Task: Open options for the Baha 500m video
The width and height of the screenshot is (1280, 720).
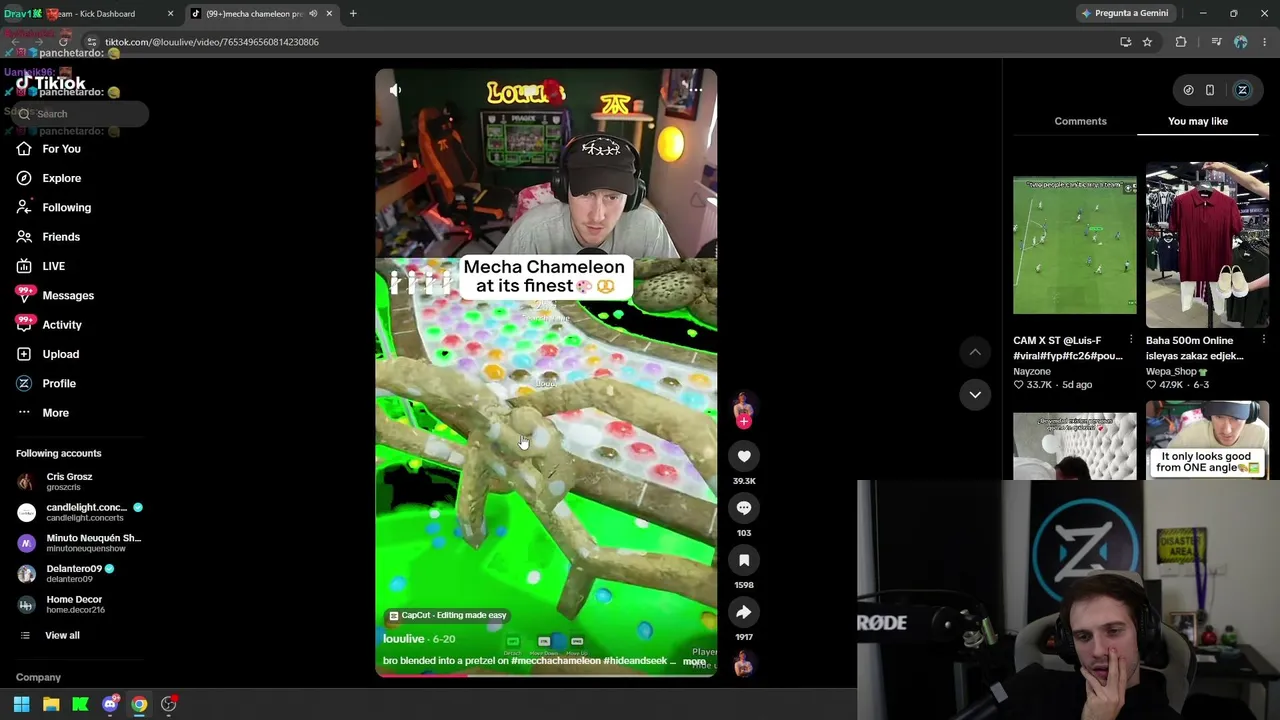Action: point(1264,340)
